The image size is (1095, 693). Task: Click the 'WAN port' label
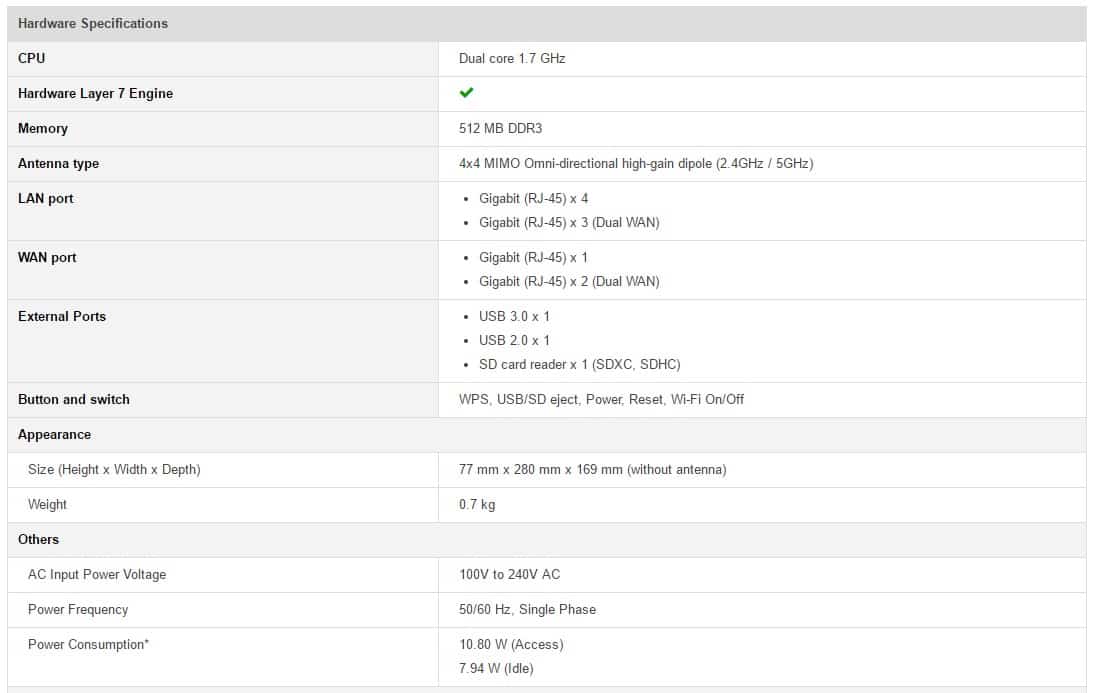pyautogui.click(x=47, y=257)
